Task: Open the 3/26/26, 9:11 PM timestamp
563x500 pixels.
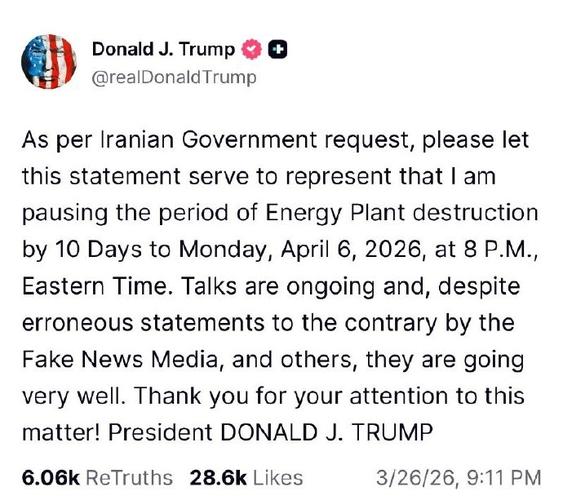Action: pos(459,478)
